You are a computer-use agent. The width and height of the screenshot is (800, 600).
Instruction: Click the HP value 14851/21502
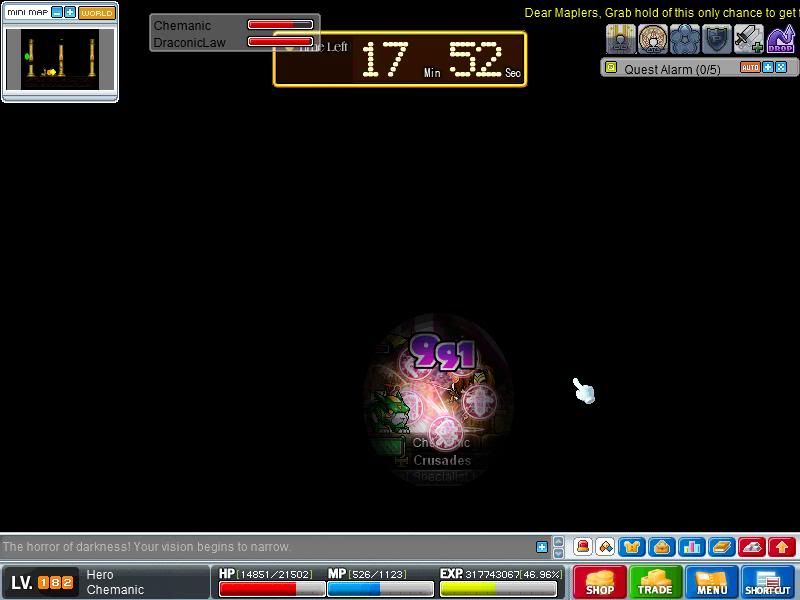pyautogui.click(x=274, y=574)
